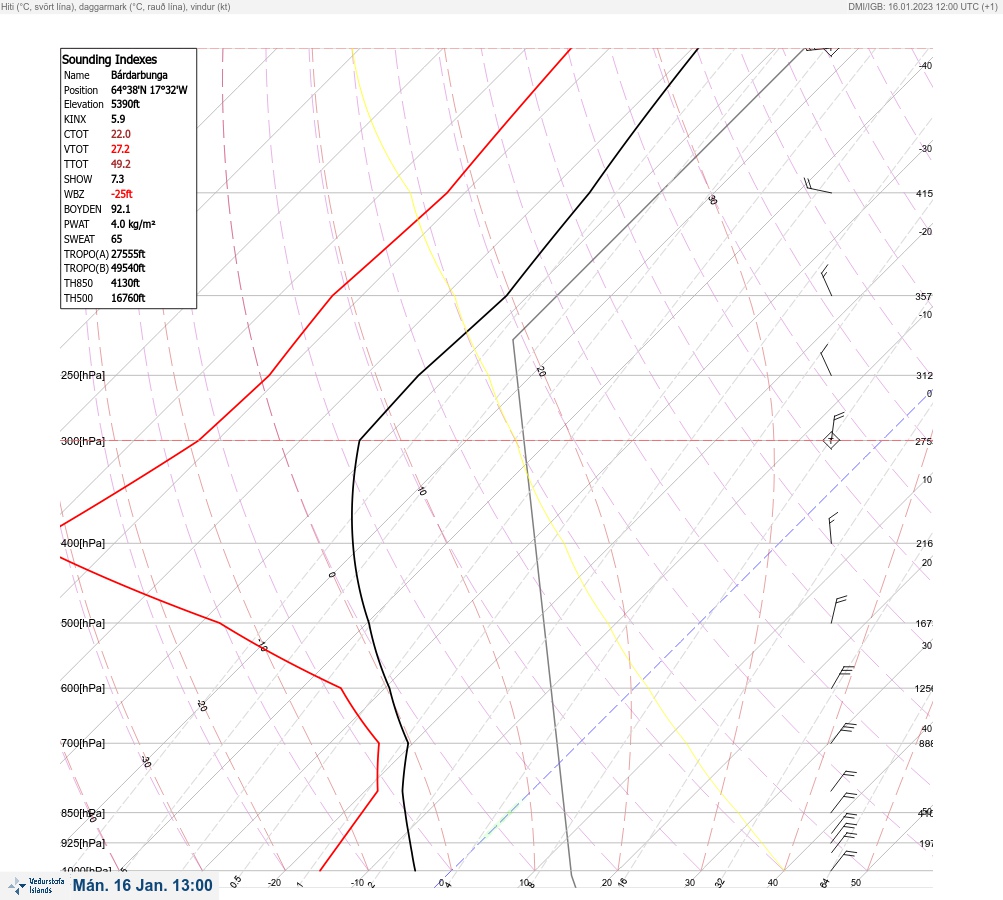1003x900 pixels.
Task: Click the Hiti, daggarmark, vindur legend text
Action: tap(116, 6)
